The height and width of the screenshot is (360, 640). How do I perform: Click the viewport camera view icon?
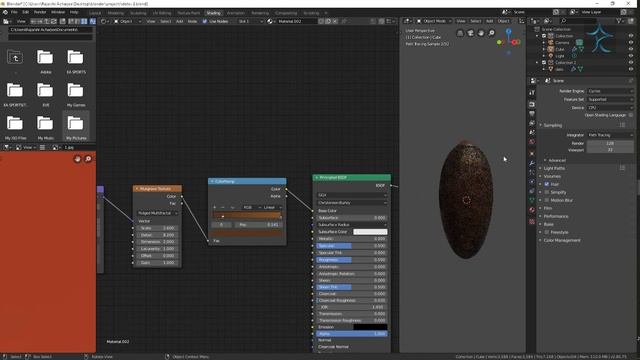[x=470, y=33]
